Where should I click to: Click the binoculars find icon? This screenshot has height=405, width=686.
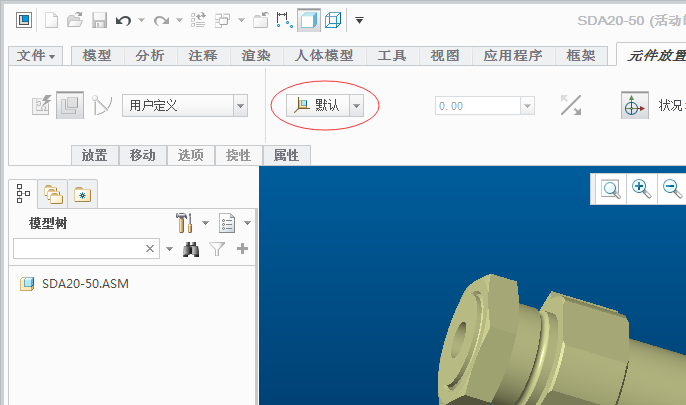coord(191,249)
